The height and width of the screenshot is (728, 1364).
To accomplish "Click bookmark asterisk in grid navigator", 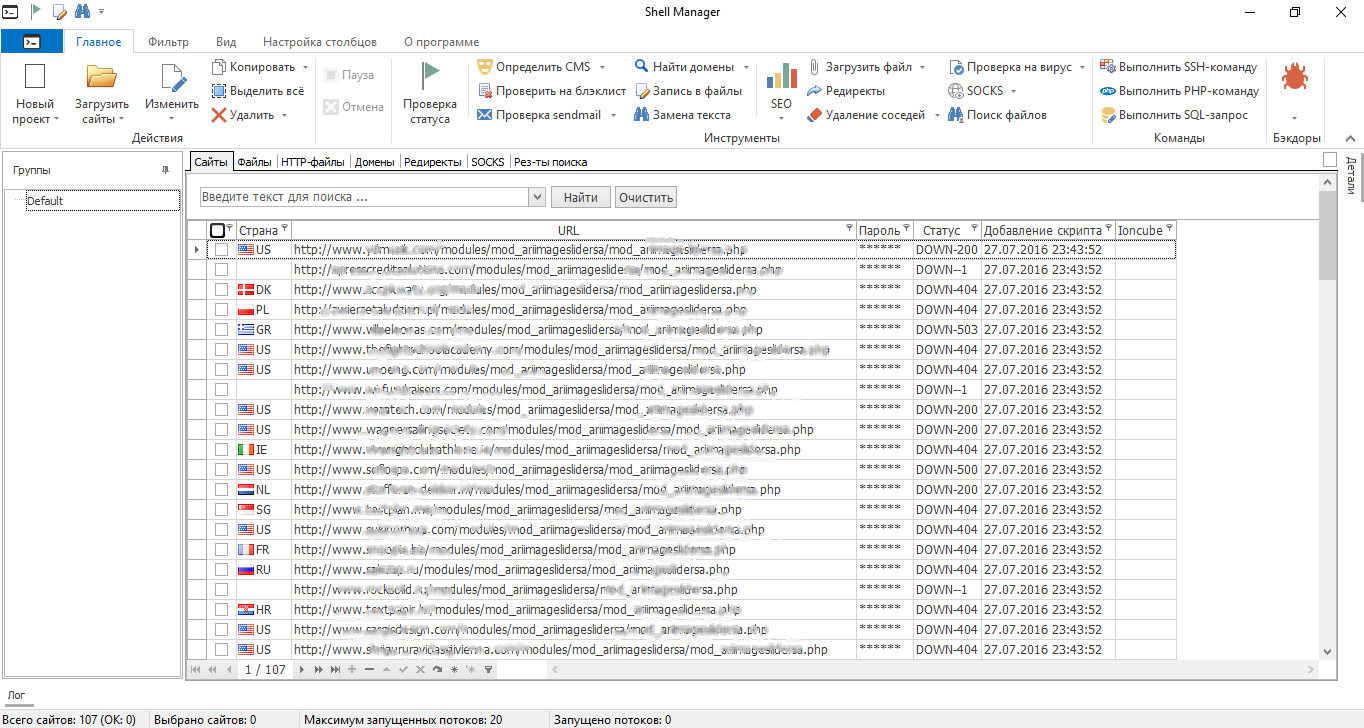I will 455,669.
